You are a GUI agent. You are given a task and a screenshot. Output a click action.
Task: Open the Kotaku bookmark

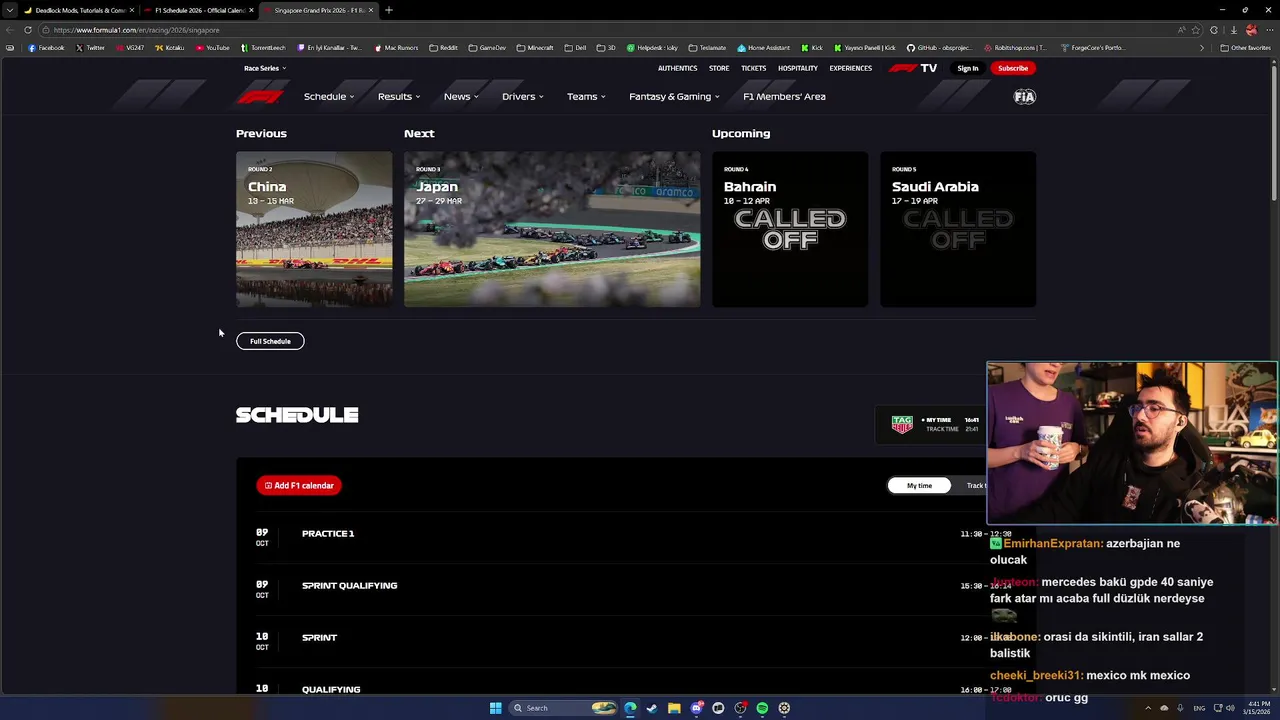click(170, 48)
